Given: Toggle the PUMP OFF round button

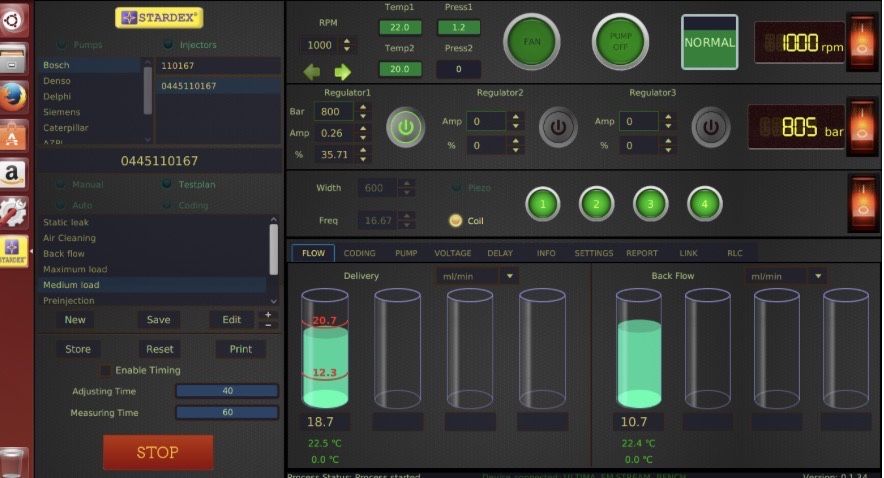Looking at the screenshot, I should (x=620, y=42).
